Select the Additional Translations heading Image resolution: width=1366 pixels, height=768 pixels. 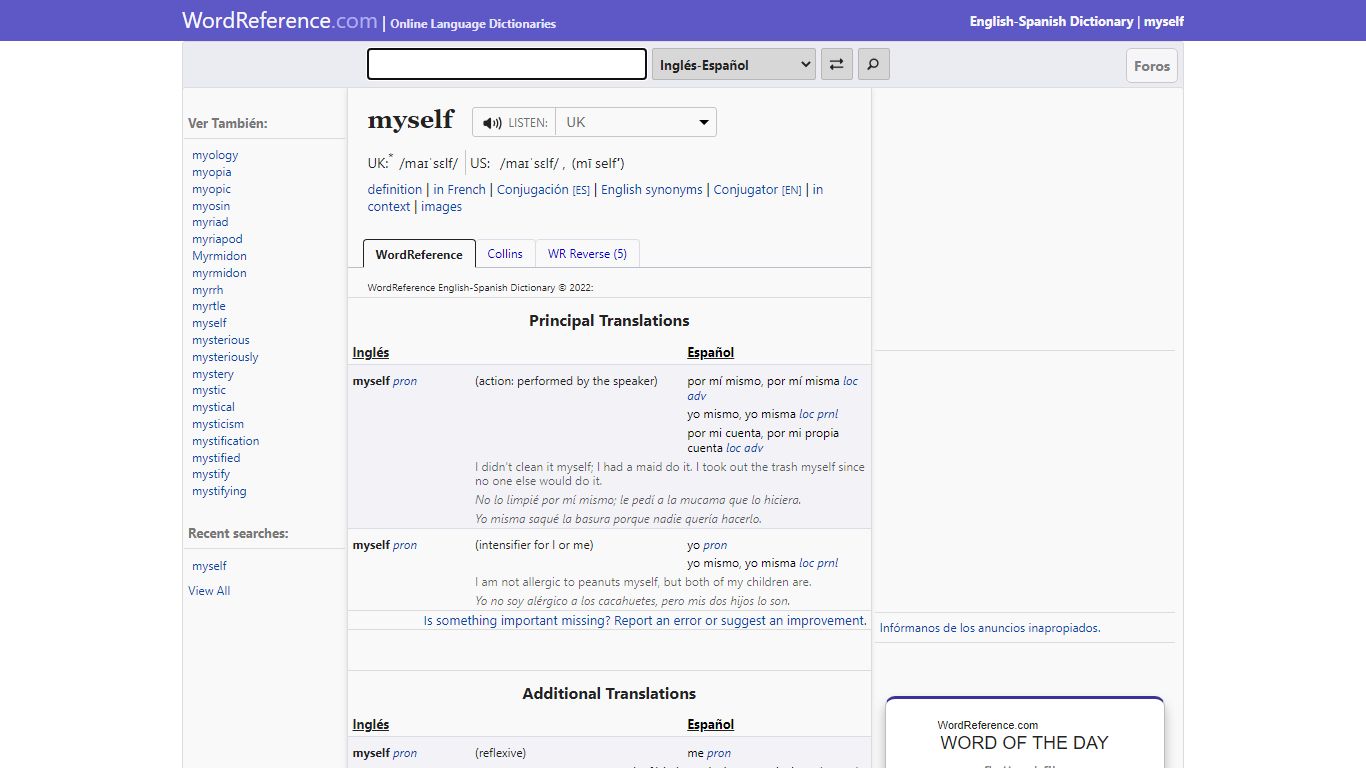609,693
